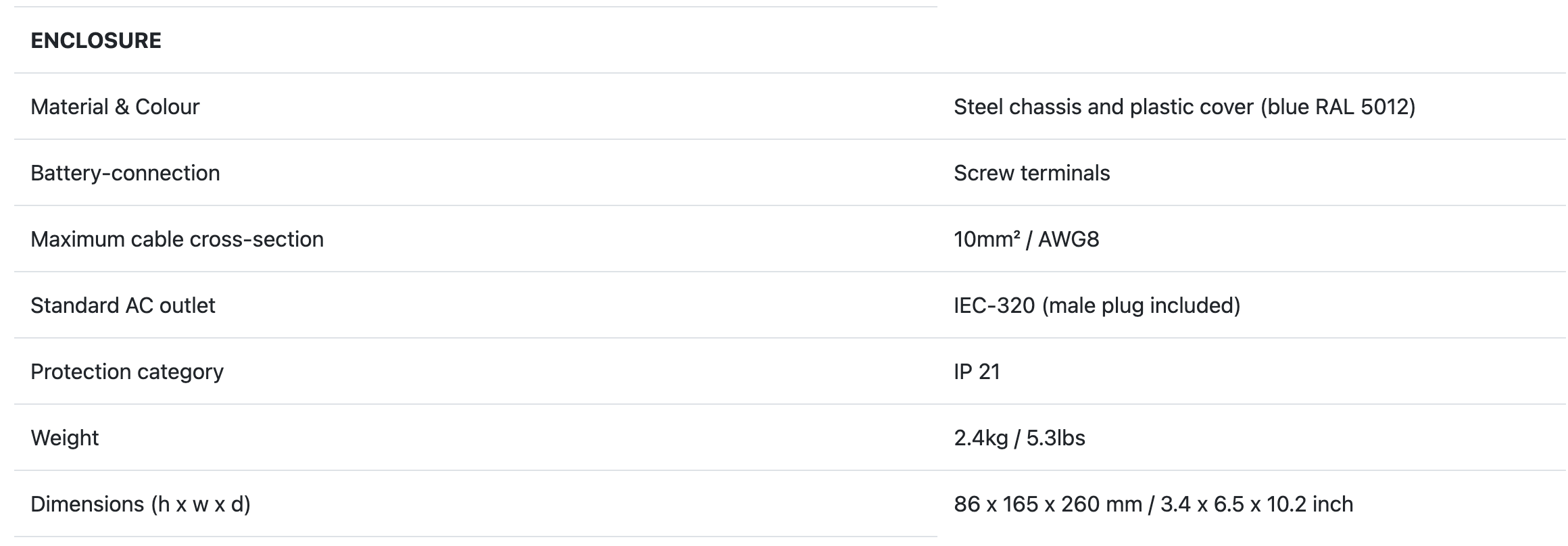Click the Protection category label
The image size is (1568, 546).
[127, 372]
